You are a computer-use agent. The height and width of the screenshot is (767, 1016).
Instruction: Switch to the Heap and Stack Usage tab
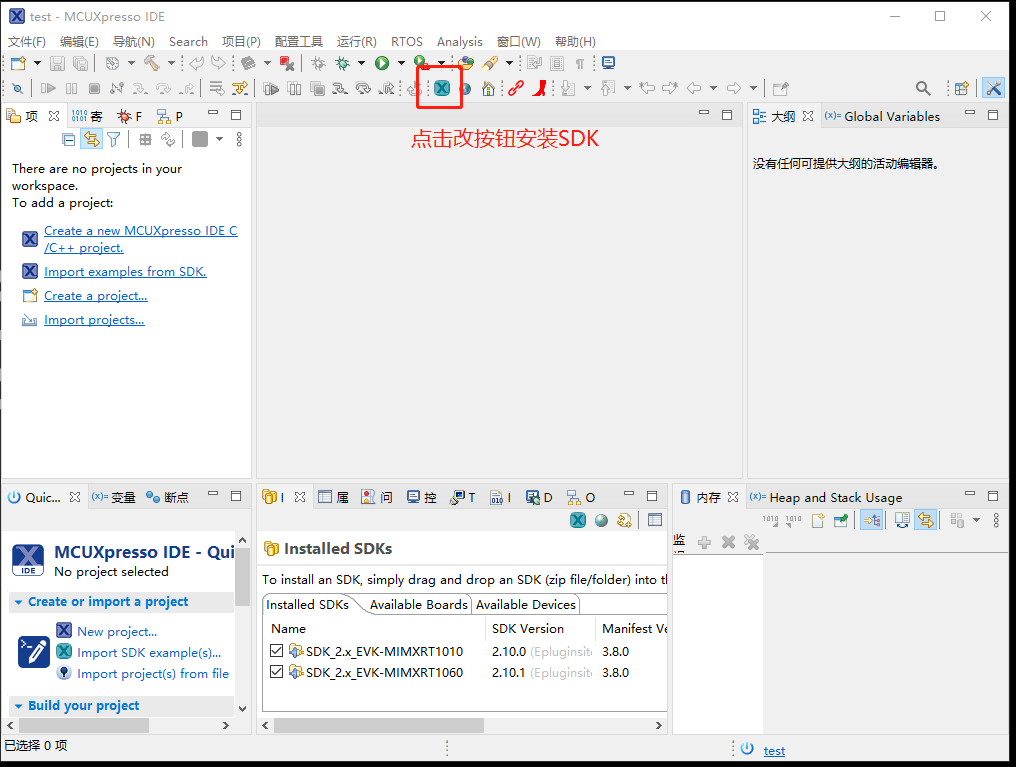(826, 498)
